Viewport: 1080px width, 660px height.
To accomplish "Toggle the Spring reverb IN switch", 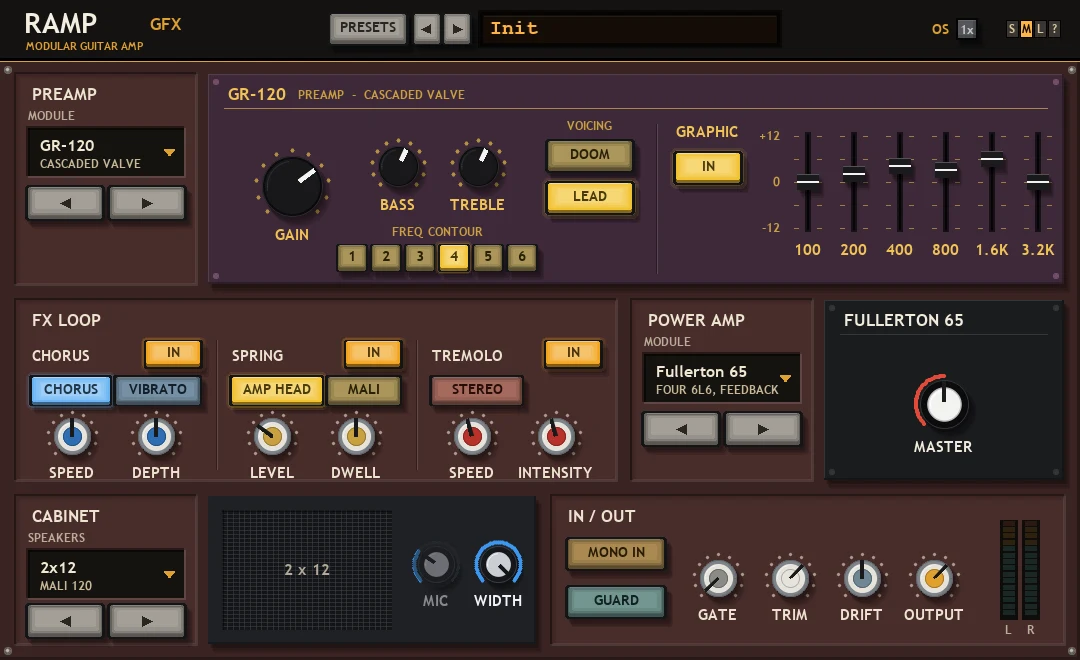I will click(x=373, y=353).
